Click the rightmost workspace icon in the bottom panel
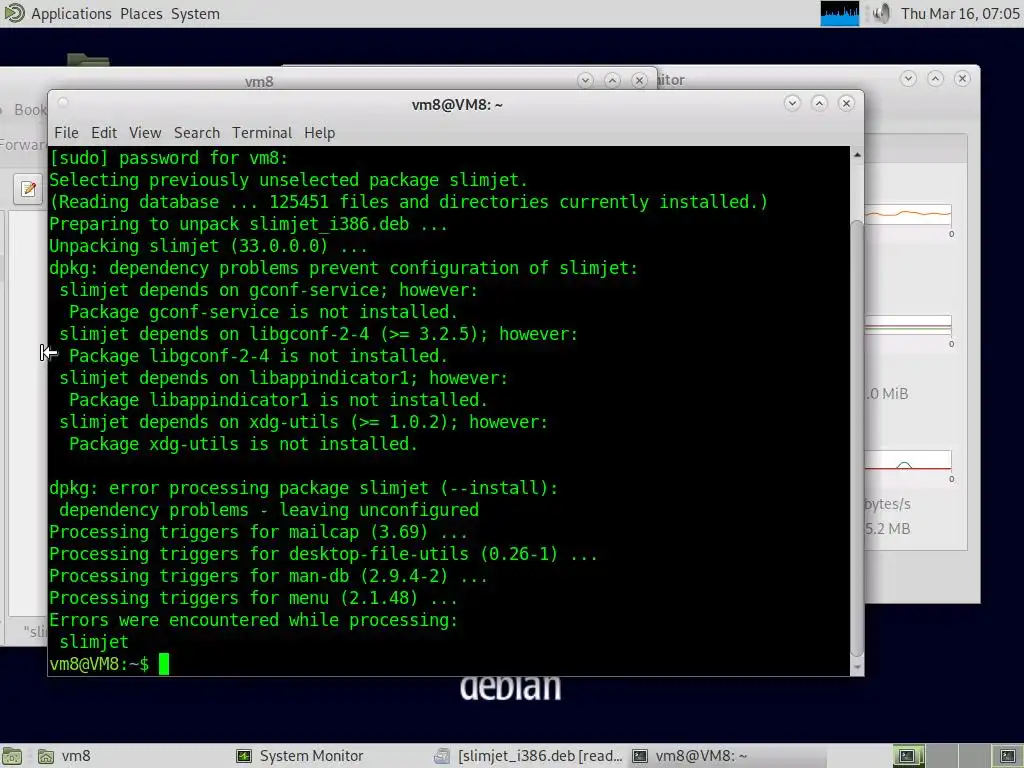1024x768 pixels. point(1008,756)
